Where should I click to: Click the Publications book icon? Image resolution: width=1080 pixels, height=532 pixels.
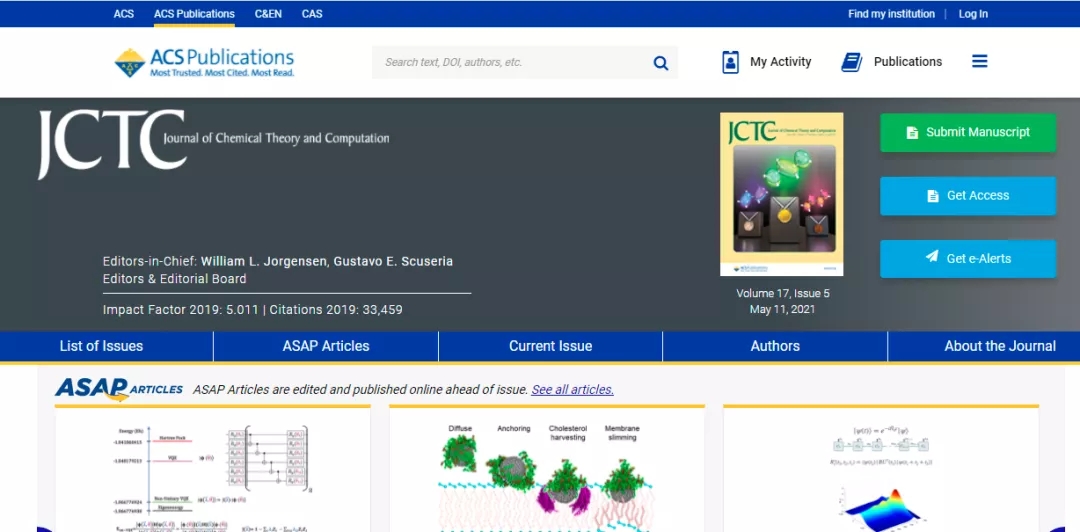[851, 62]
